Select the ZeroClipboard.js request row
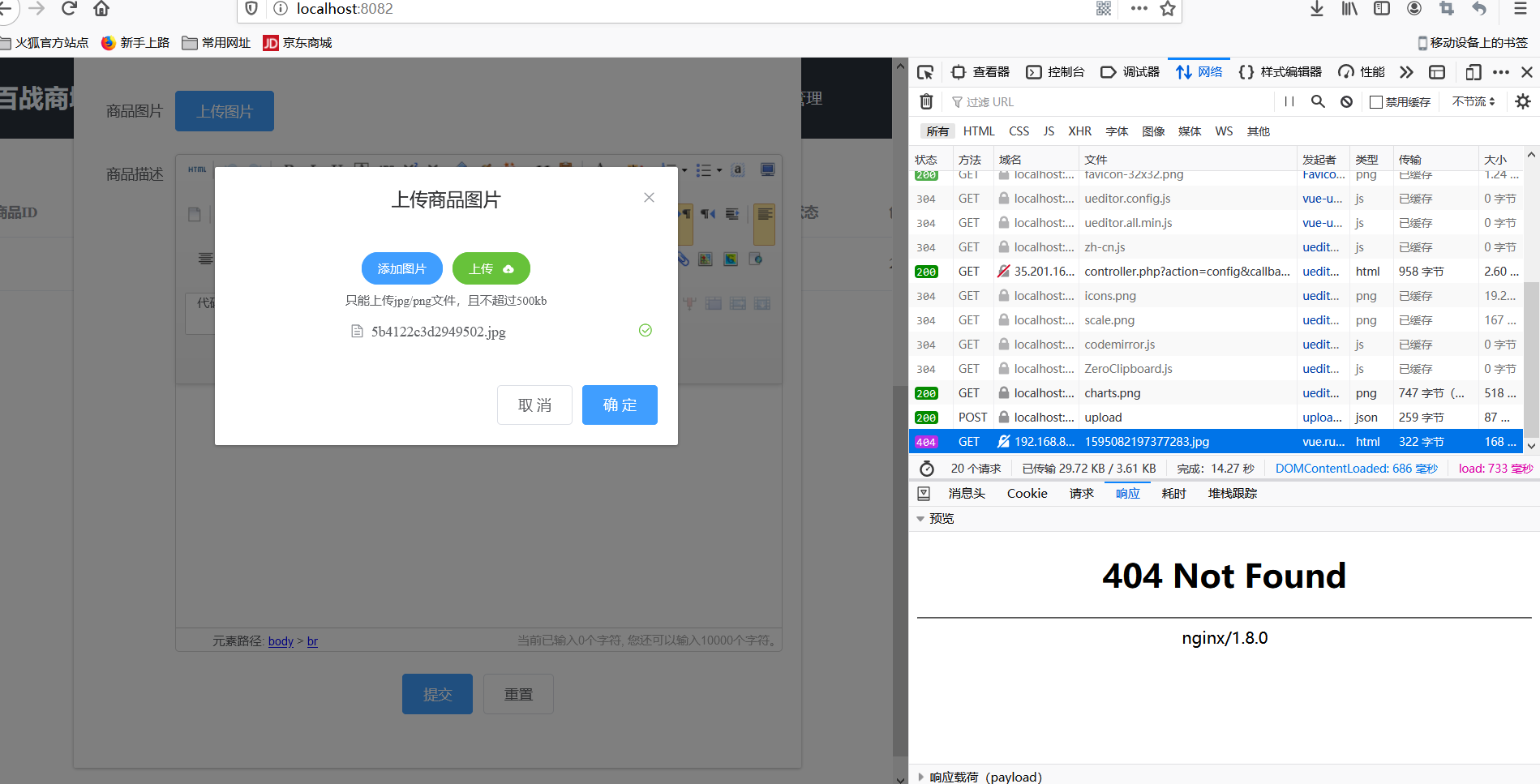1540x784 pixels. point(1216,368)
